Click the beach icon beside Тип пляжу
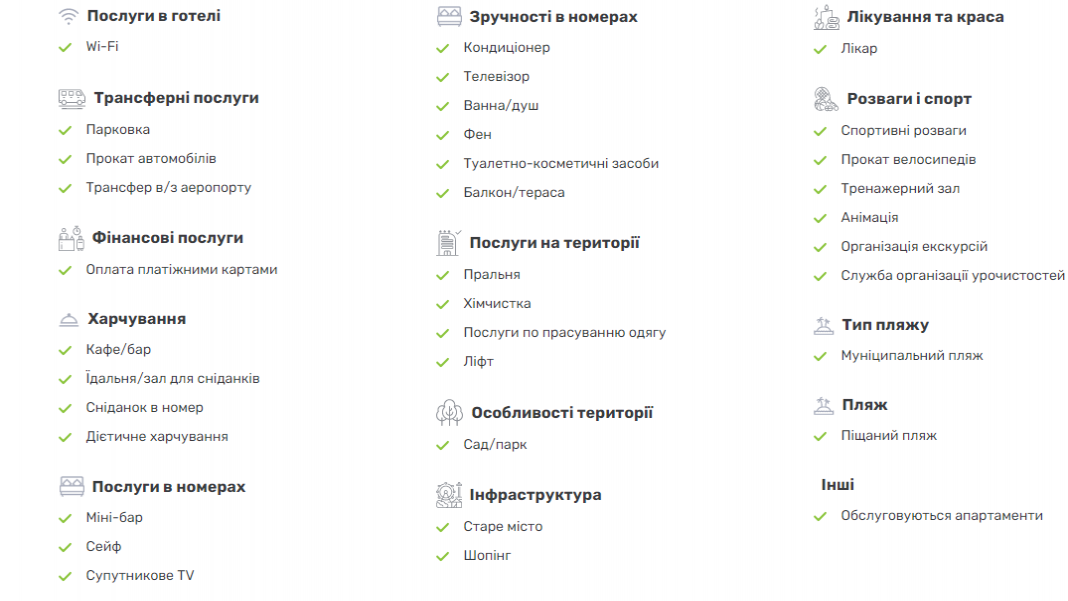1068x601 pixels. tap(823, 326)
